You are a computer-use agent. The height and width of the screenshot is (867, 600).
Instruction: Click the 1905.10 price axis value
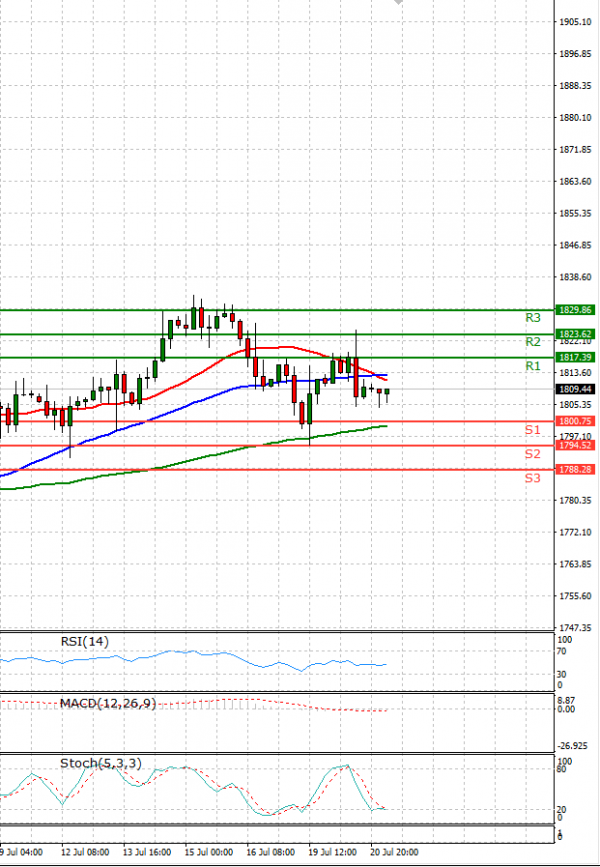576,22
